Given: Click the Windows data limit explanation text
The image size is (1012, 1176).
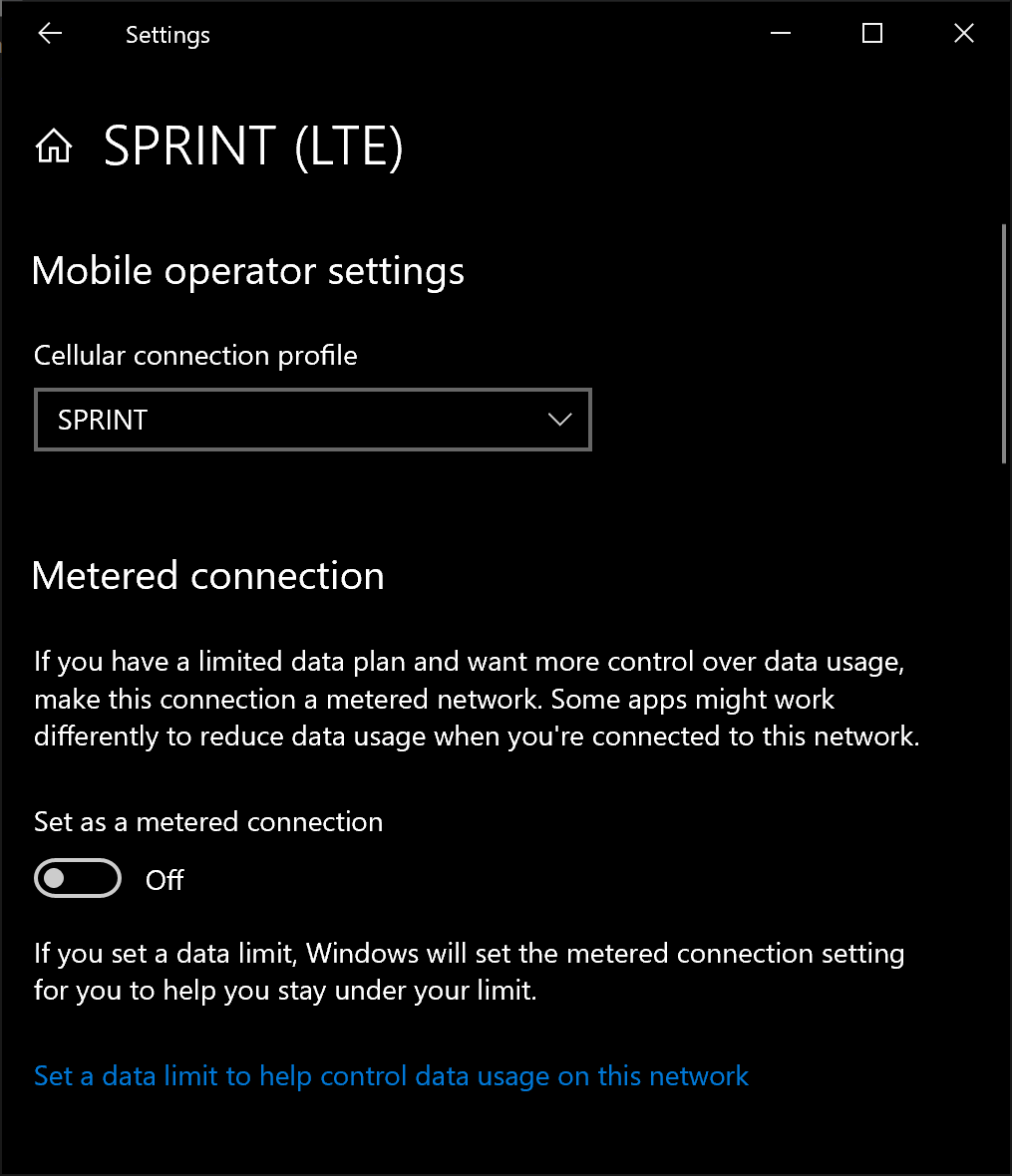Looking at the screenshot, I should (469, 972).
